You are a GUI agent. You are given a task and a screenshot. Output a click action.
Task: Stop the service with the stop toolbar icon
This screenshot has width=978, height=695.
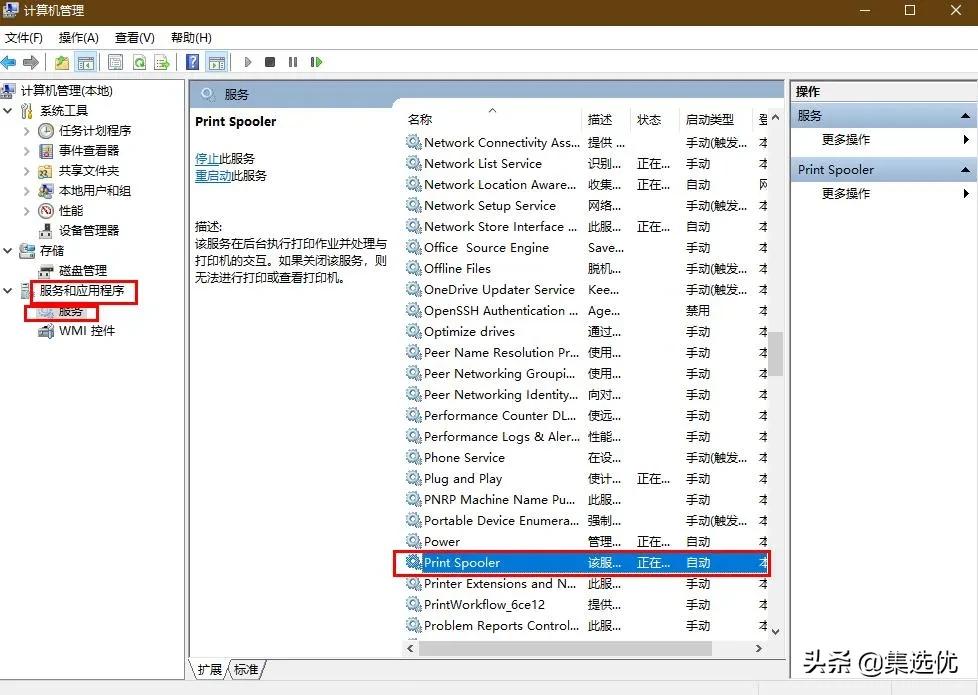(x=270, y=62)
